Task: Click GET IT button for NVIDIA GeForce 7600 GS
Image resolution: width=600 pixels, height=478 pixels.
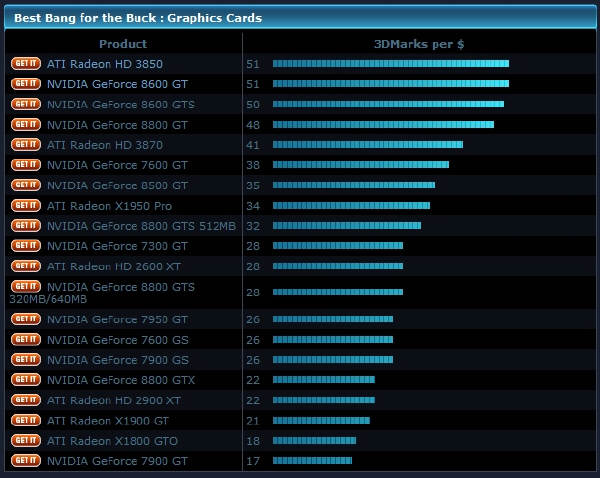Action: [26, 339]
